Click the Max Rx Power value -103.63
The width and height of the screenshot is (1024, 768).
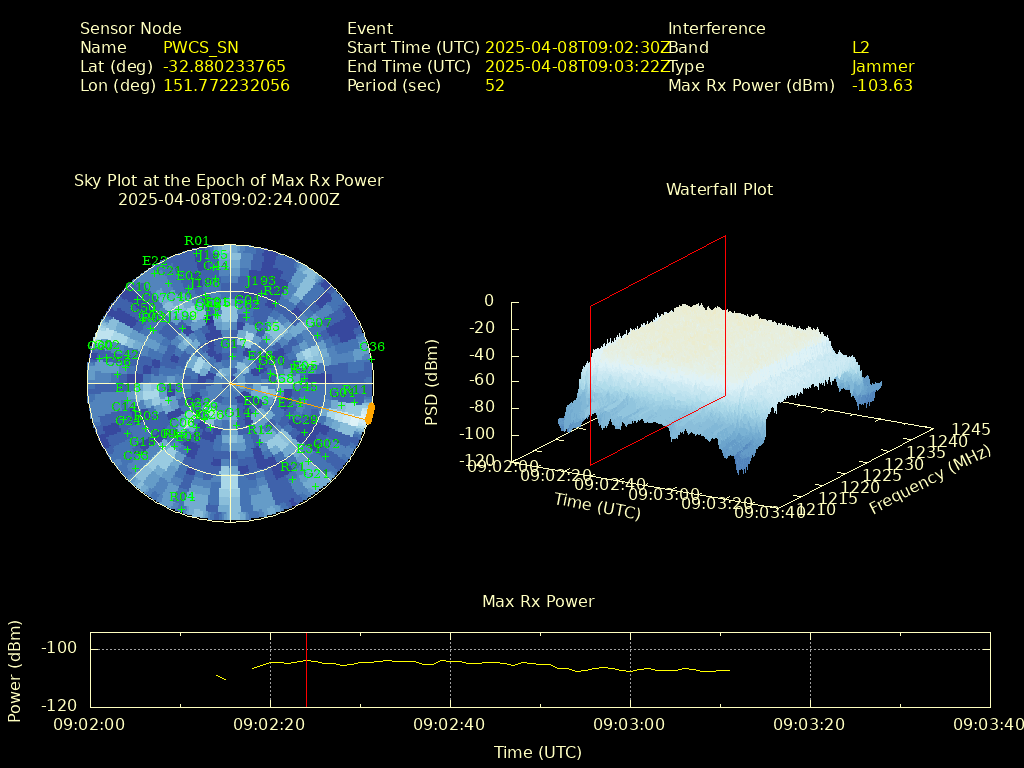882,85
